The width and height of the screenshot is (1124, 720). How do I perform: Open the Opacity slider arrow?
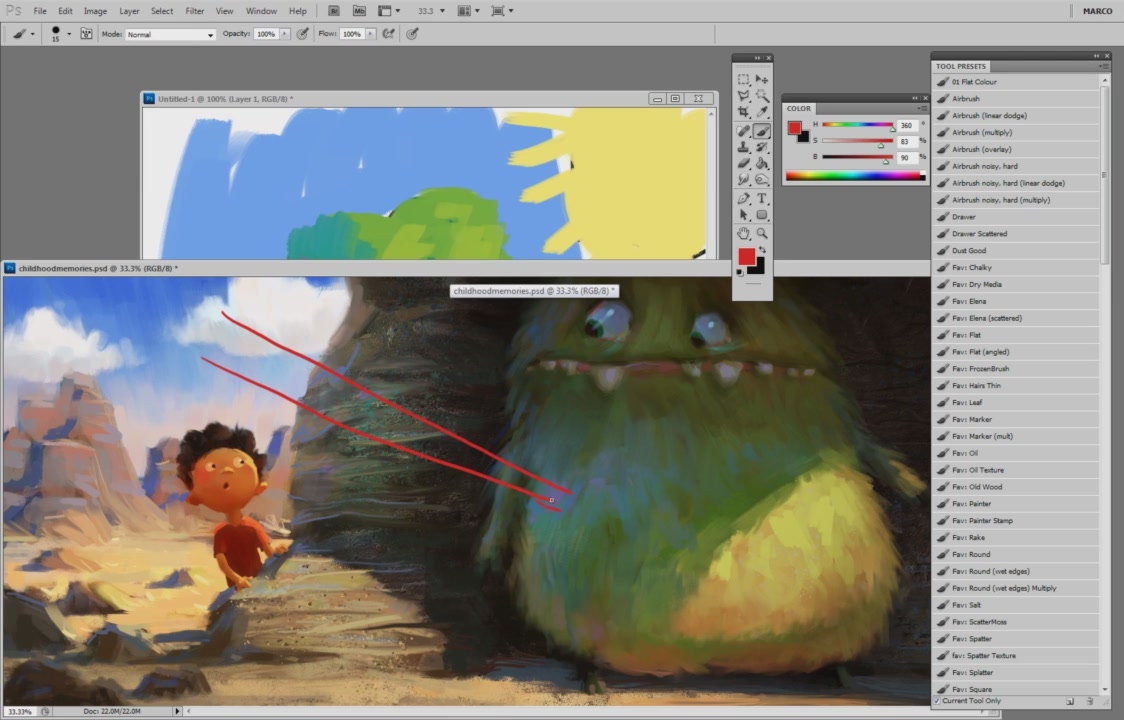[285, 34]
